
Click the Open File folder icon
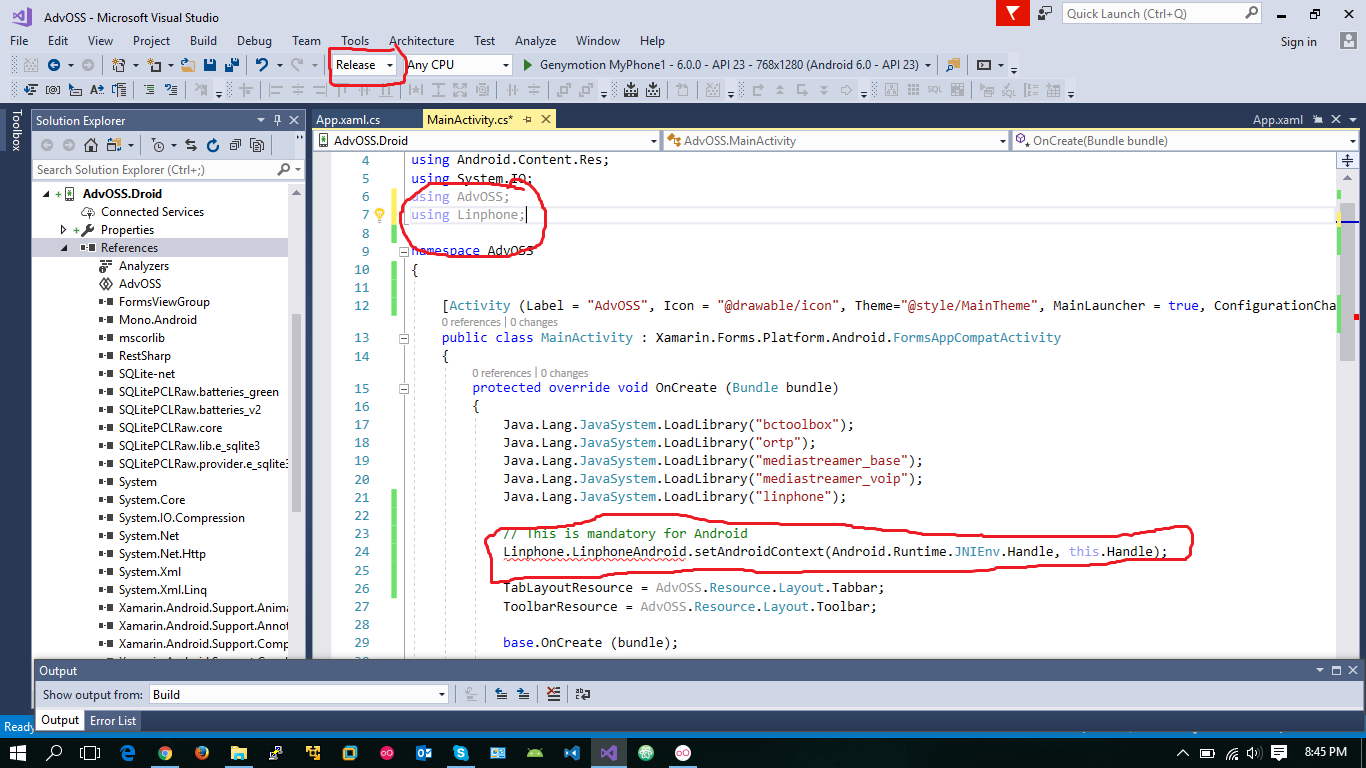coord(187,65)
